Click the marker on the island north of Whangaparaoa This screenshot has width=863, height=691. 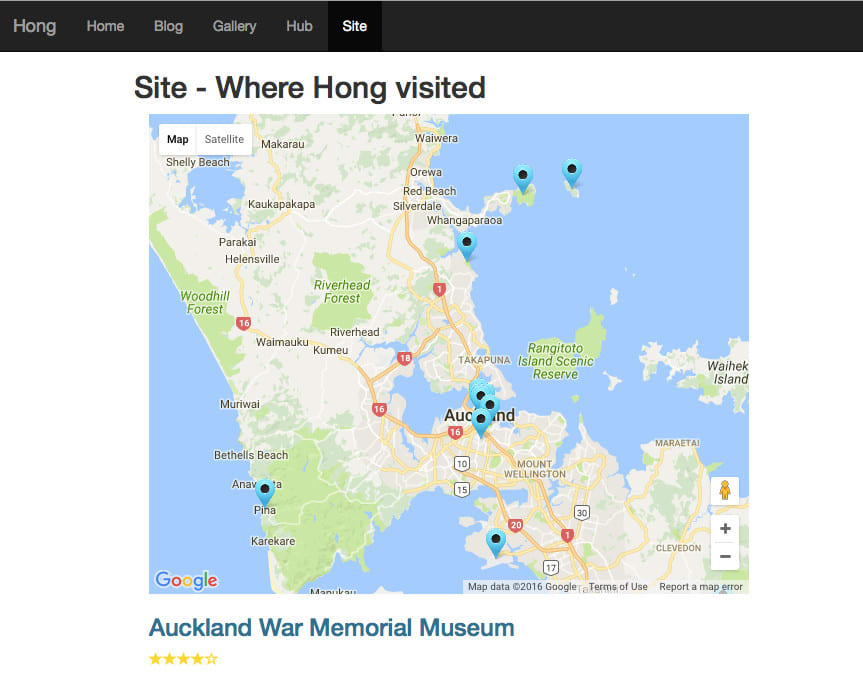click(522, 177)
